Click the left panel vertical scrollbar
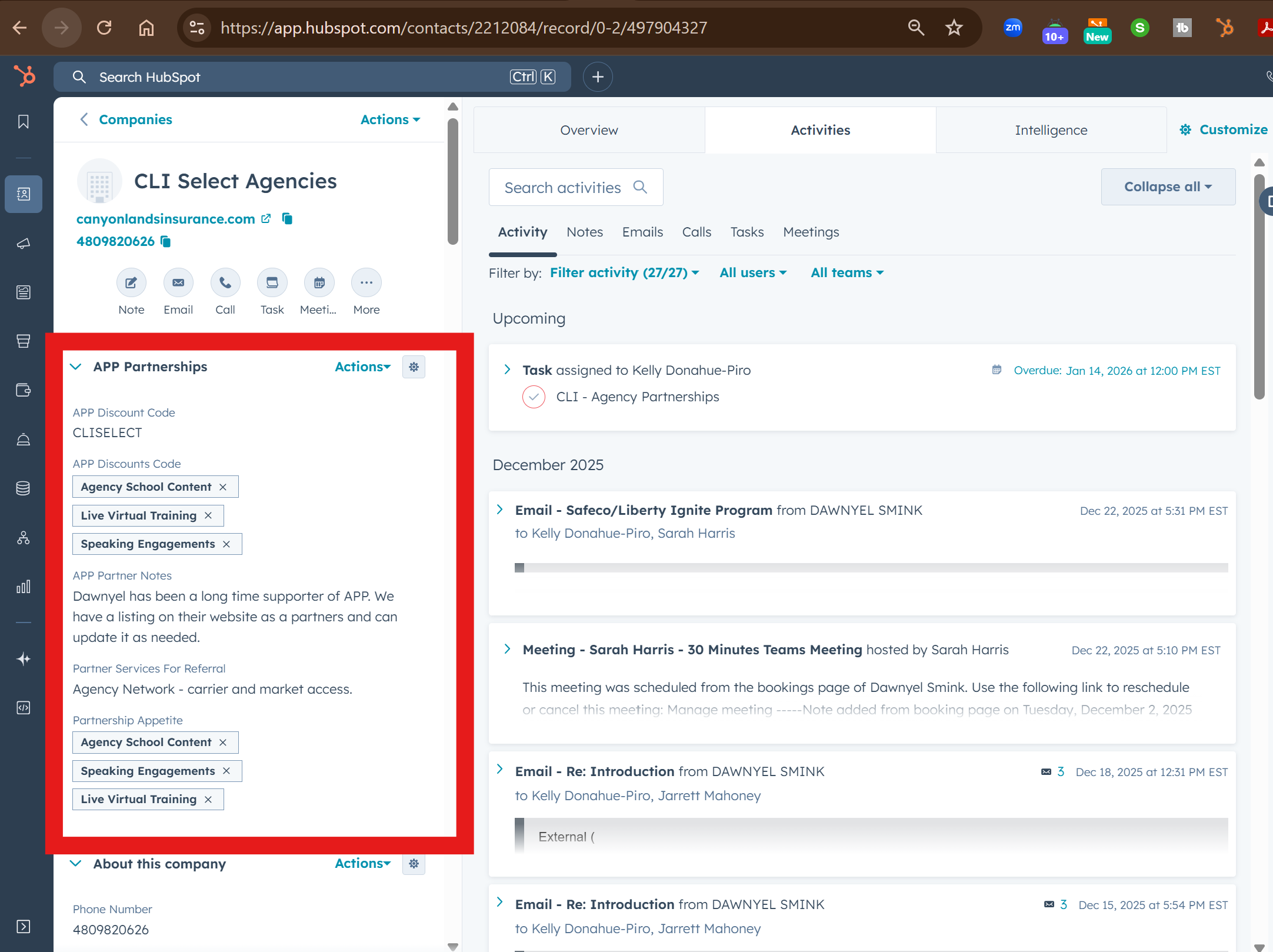 click(452, 182)
